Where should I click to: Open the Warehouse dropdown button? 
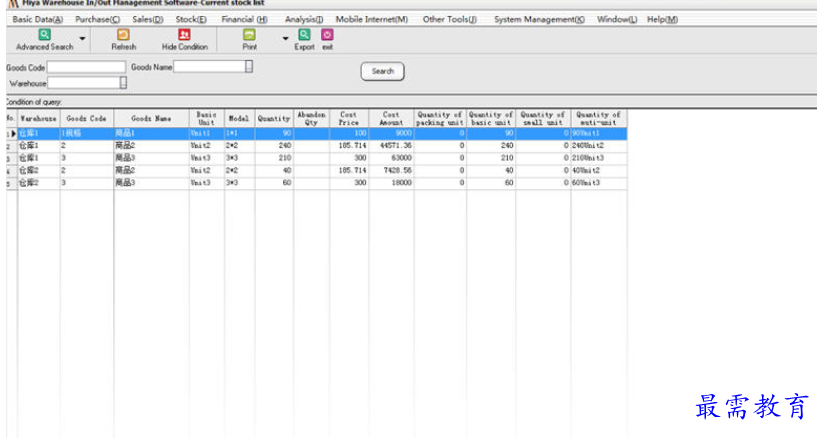pos(123,82)
